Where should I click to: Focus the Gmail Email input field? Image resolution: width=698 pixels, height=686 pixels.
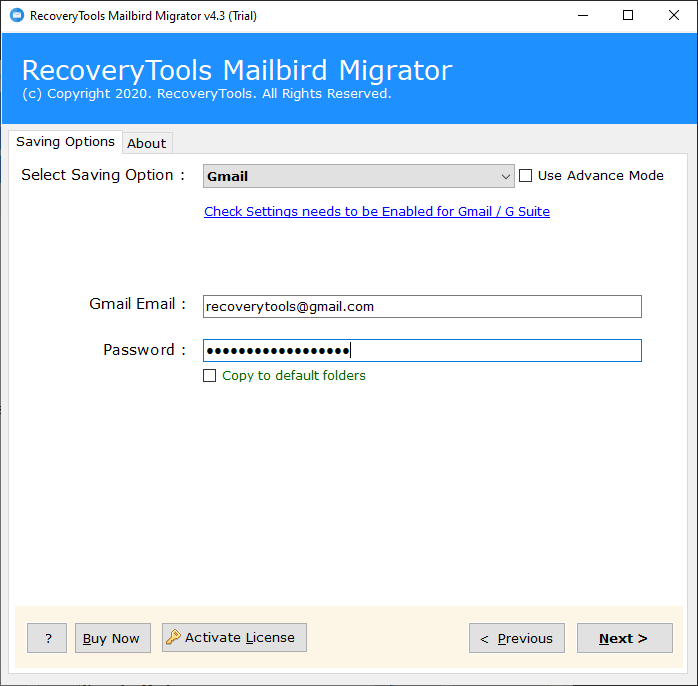pyautogui.click(x=422, y=306)
